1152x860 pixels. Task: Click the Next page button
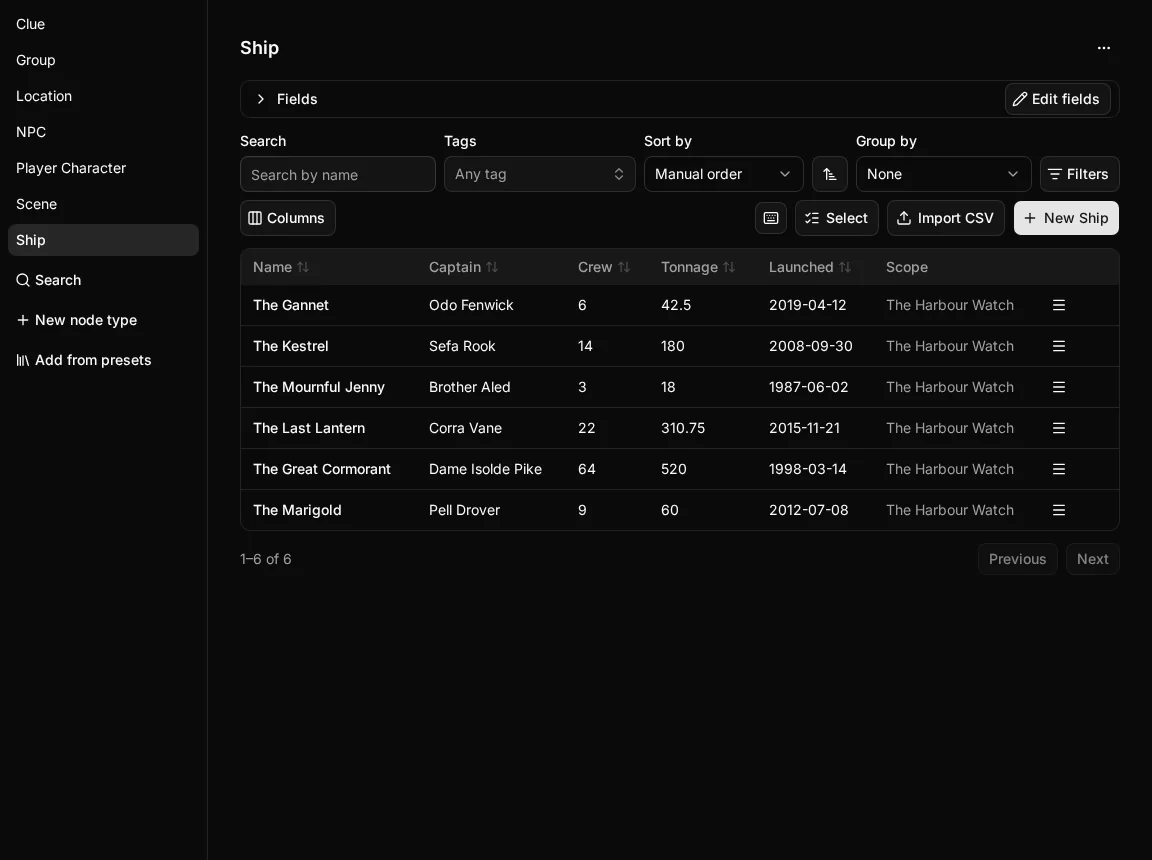click(x=1092, y=559)
